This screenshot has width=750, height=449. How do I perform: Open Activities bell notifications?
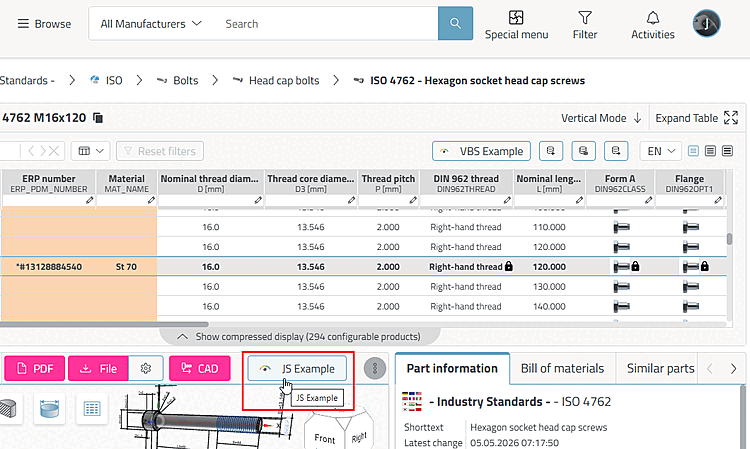(652, 18)
